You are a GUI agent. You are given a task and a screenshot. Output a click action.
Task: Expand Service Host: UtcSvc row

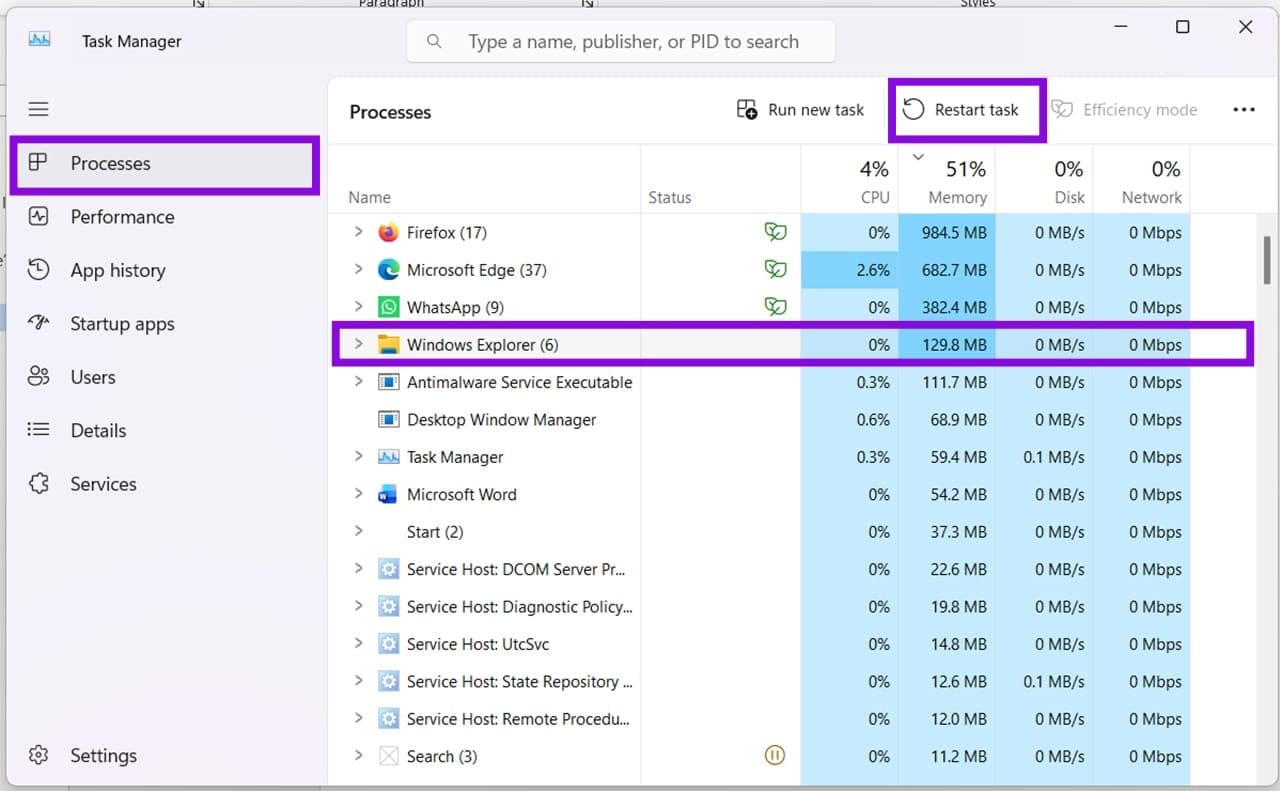pos(359,644)
